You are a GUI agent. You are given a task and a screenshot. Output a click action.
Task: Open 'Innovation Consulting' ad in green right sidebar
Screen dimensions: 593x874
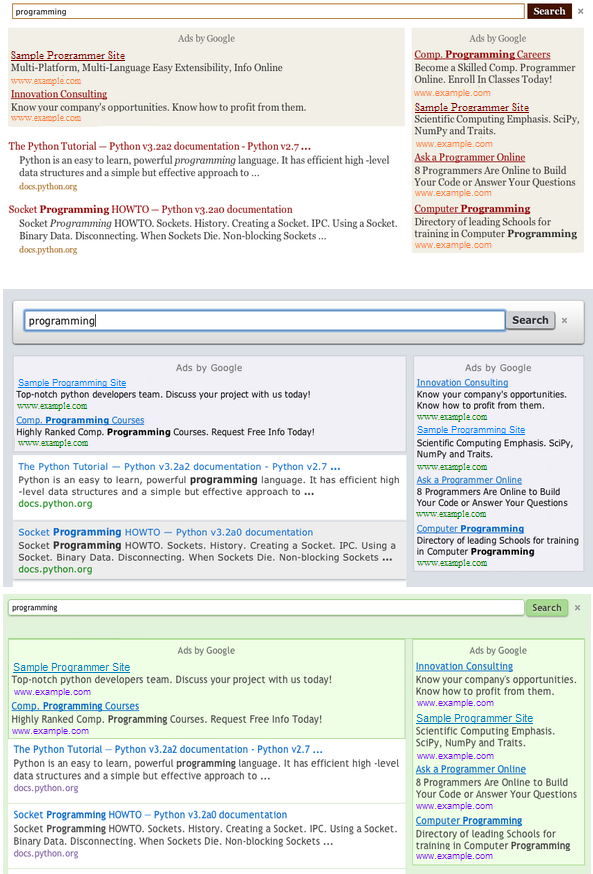(464, 666)
